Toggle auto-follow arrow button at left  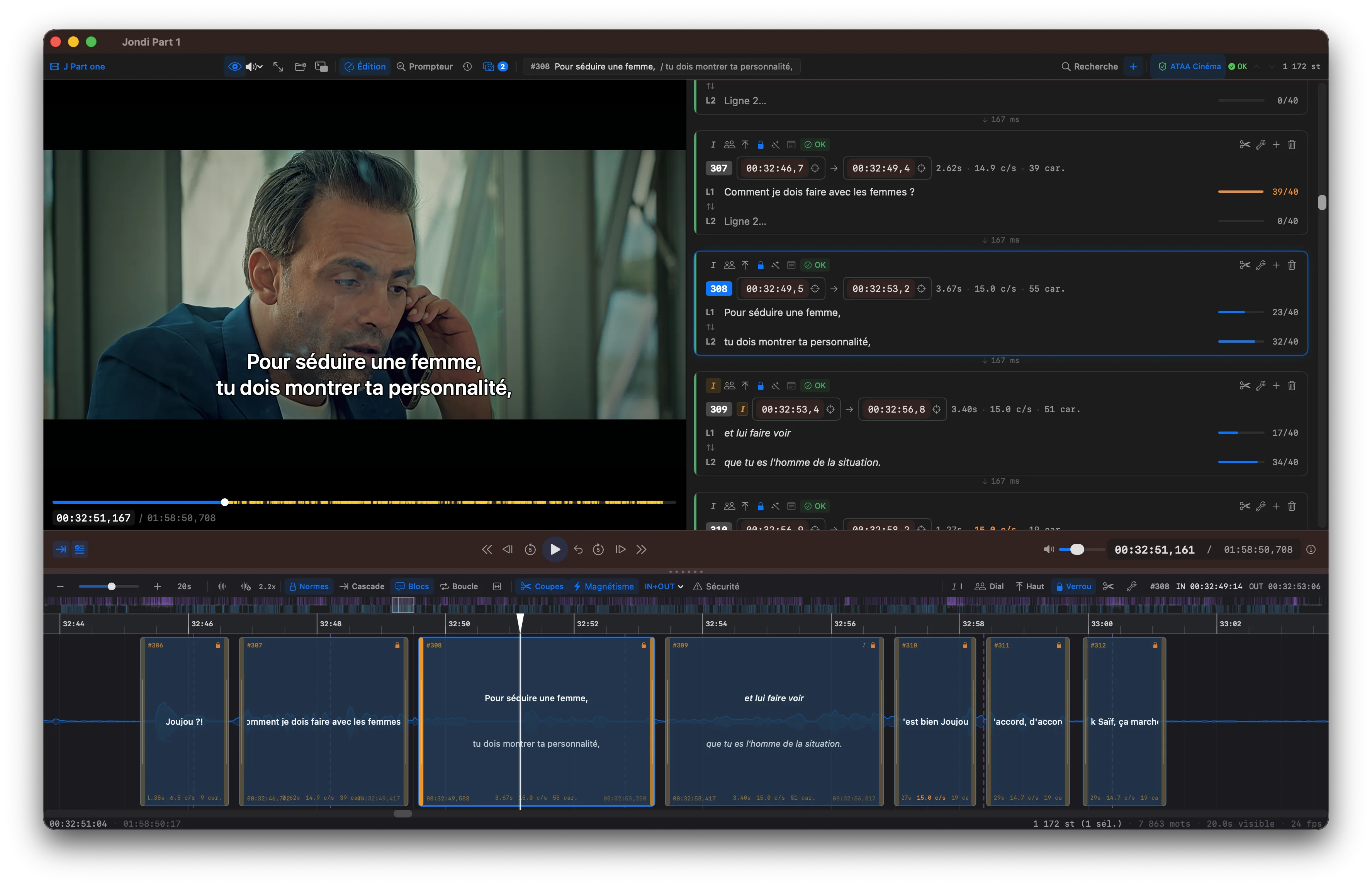[61, 549]
